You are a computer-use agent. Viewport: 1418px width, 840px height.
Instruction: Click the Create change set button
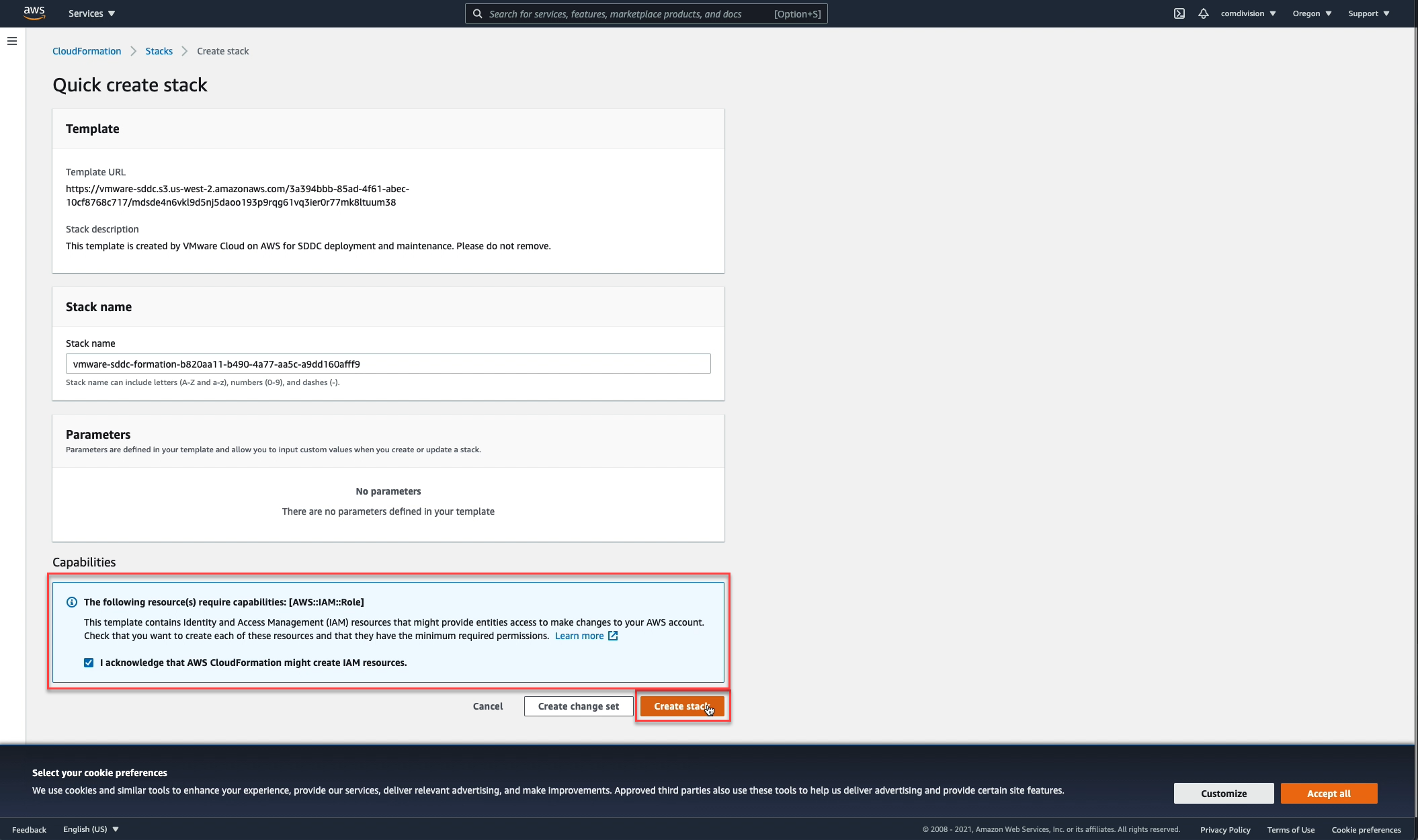(x=579, y=706)
